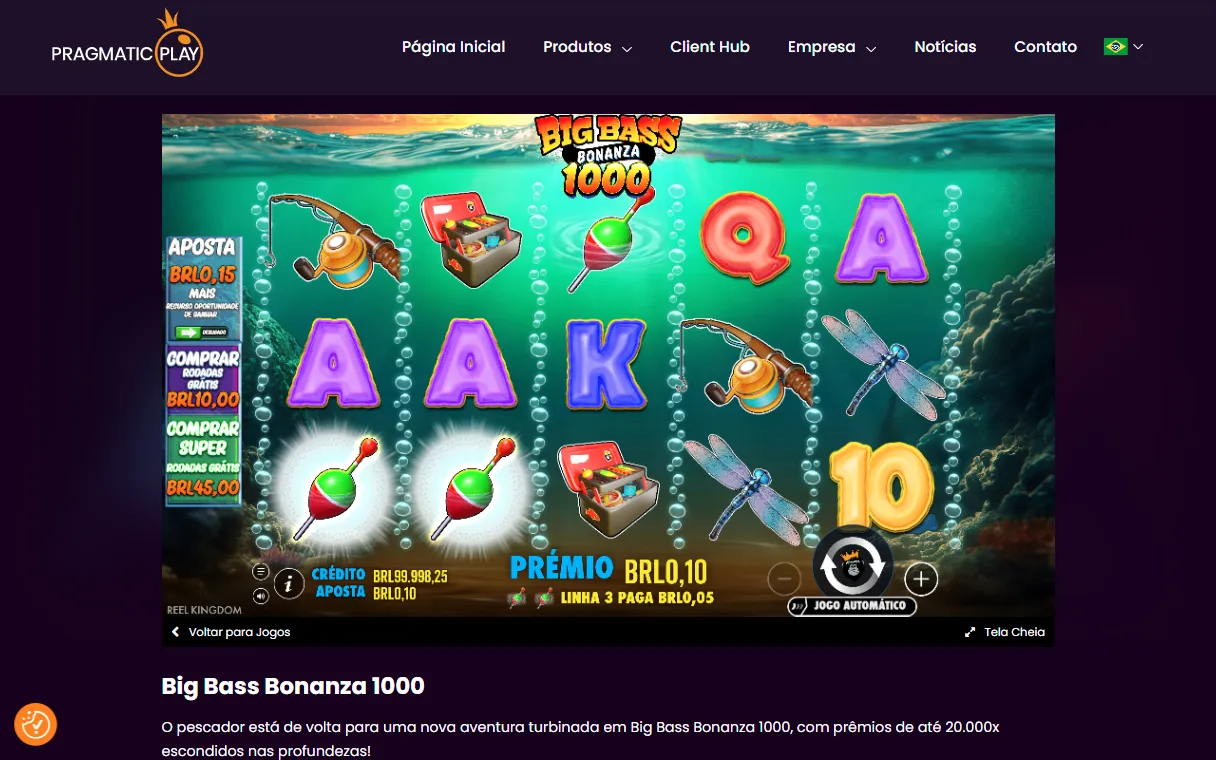Image resolution: width=1216 pixels, height=760 pixels.
Task: Open the orange cookie consent badge icon
Action: [x=35, y=724]
